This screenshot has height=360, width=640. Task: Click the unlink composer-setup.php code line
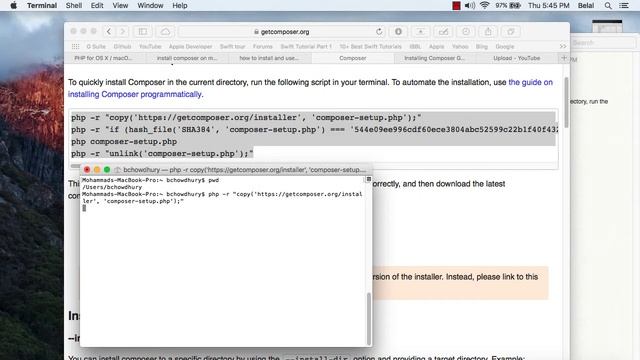click(x=162, y=153)
